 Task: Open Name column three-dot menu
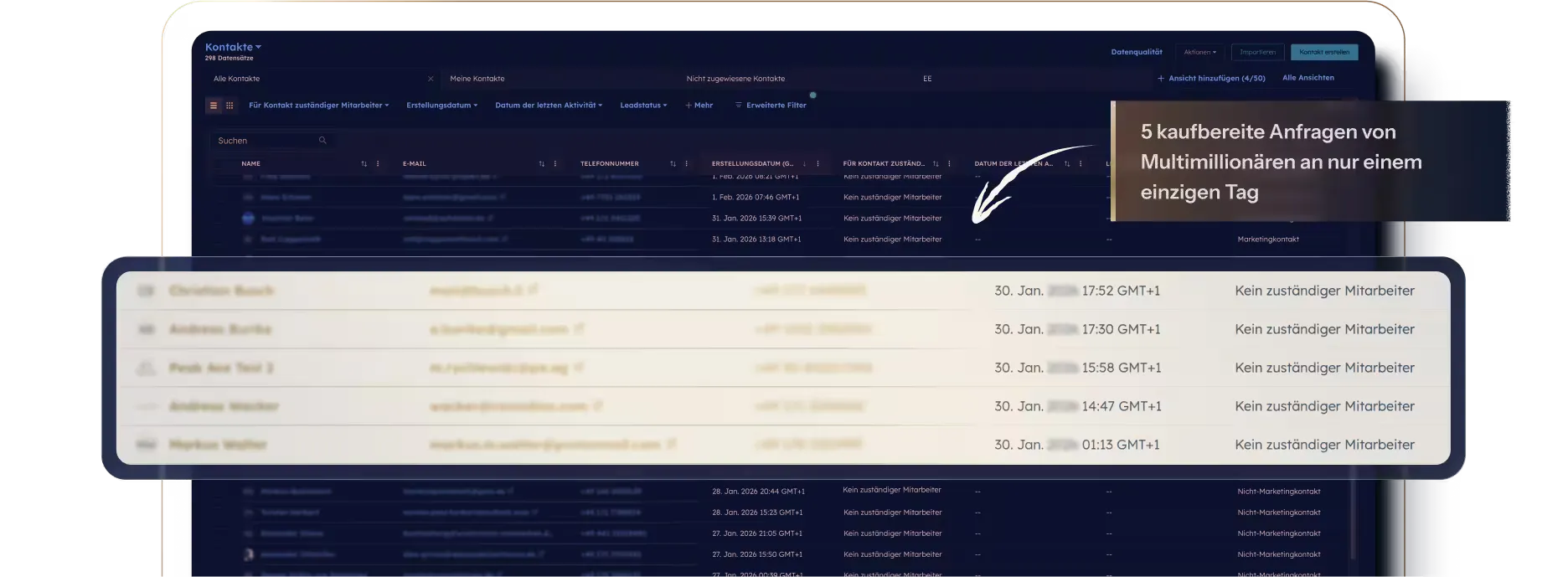[378, 164]
